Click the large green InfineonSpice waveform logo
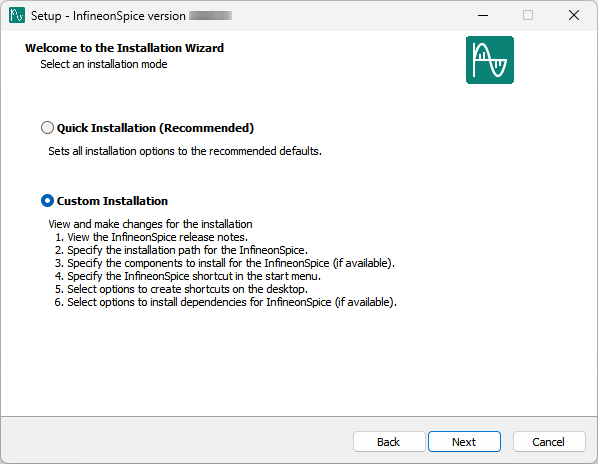The image size is (598, 464). [x=490, y=60]
